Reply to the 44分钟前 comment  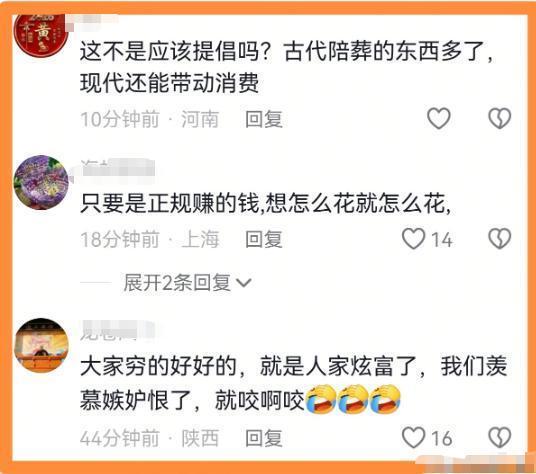(x=264, y=438)
